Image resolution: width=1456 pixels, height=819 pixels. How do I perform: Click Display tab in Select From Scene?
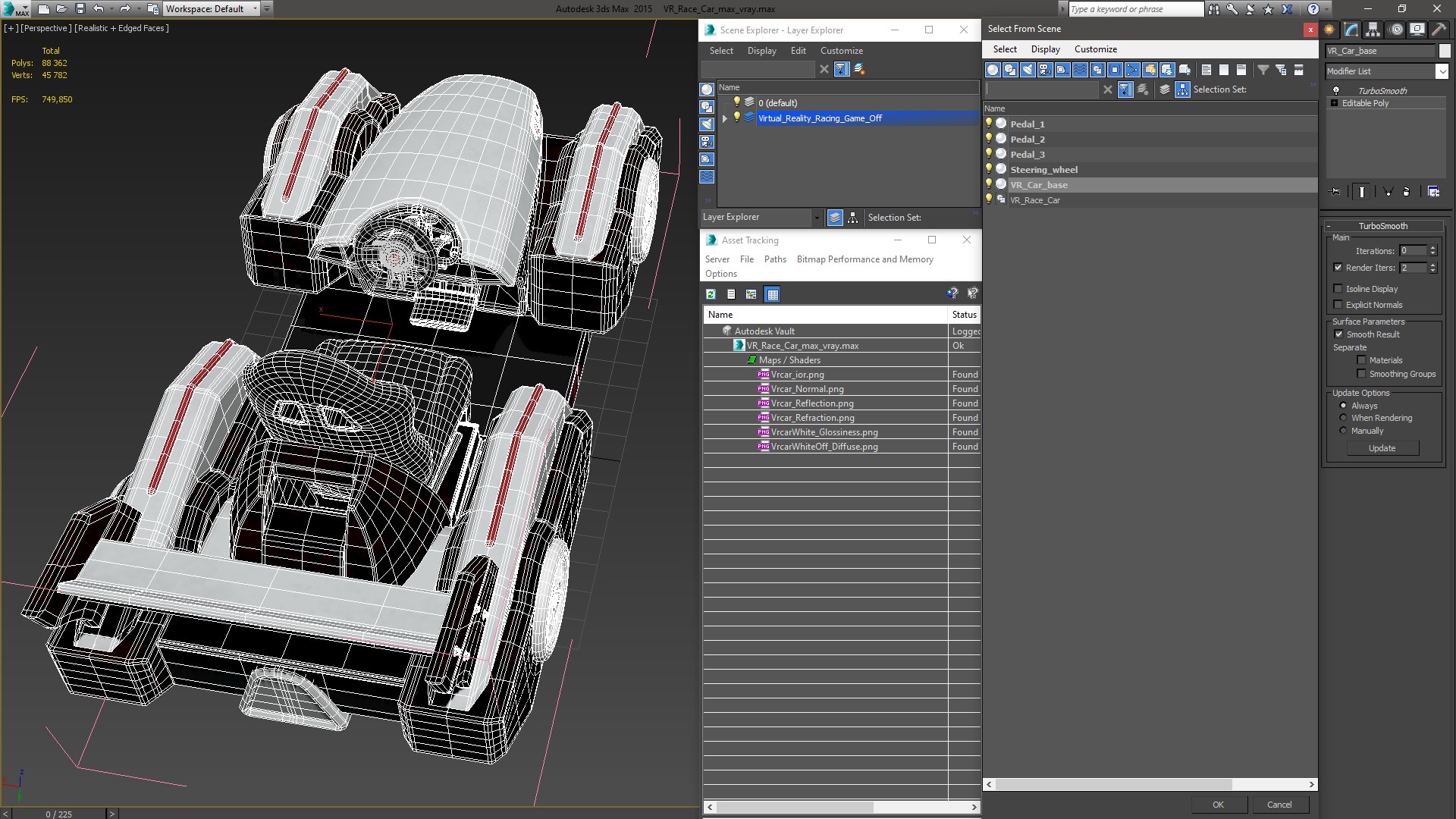tap(1045, 49)
